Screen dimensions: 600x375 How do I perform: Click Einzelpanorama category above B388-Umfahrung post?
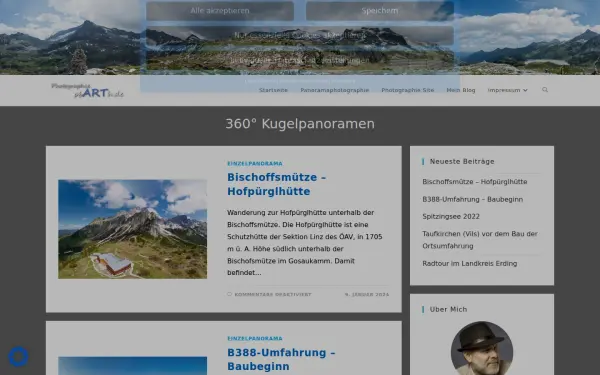pyautogui.click(x=255, y=339)
